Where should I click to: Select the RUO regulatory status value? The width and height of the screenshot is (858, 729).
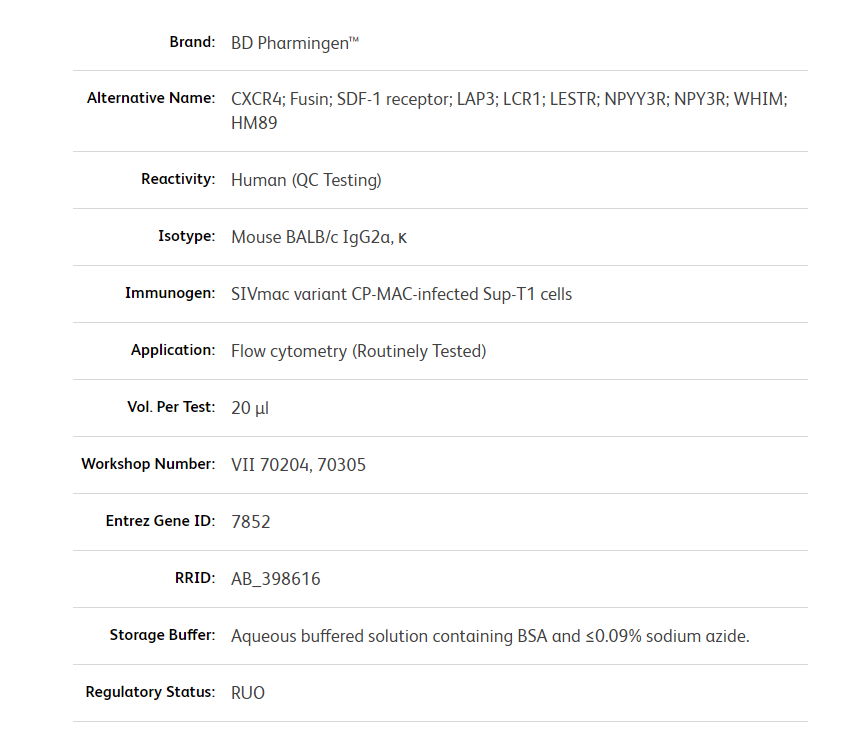pos(248,693)
